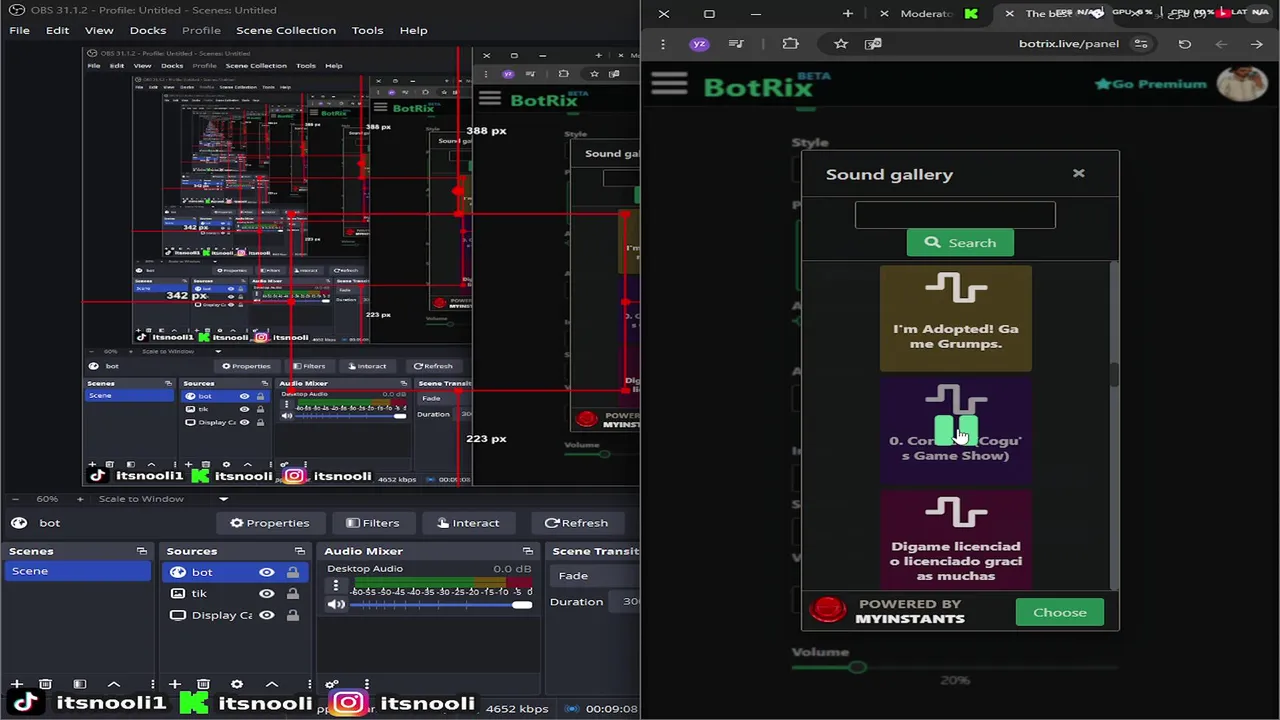1280x720 pixels.
Task: Click the Interact button
Action: [467, 523]
